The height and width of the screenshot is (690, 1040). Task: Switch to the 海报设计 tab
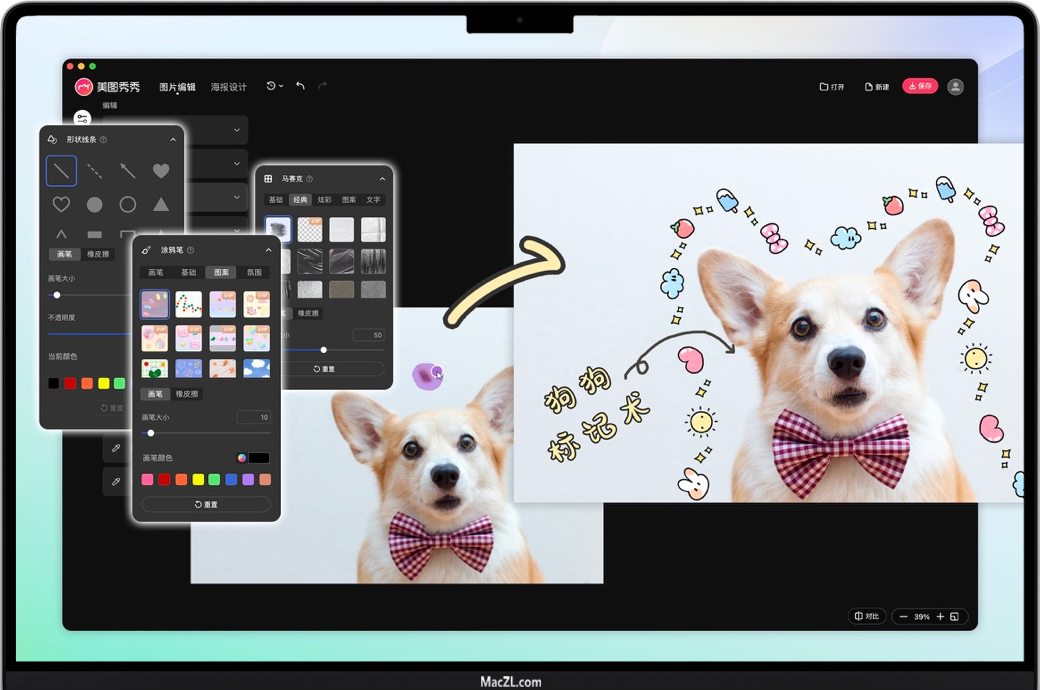click(x=228, y=87)
